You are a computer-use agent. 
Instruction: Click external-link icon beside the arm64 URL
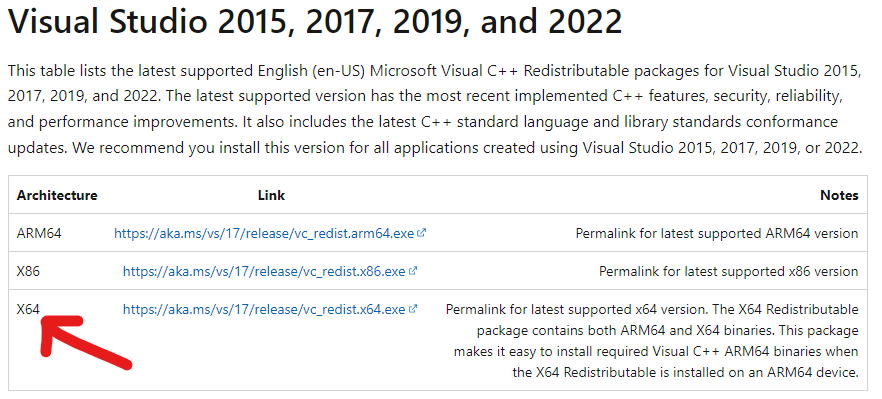422,232
